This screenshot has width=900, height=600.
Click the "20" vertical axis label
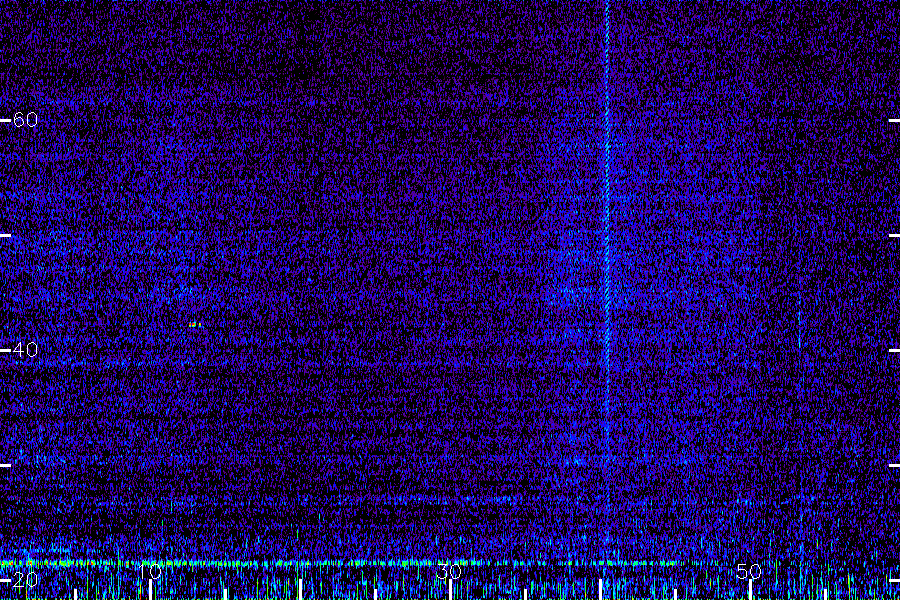25,580
